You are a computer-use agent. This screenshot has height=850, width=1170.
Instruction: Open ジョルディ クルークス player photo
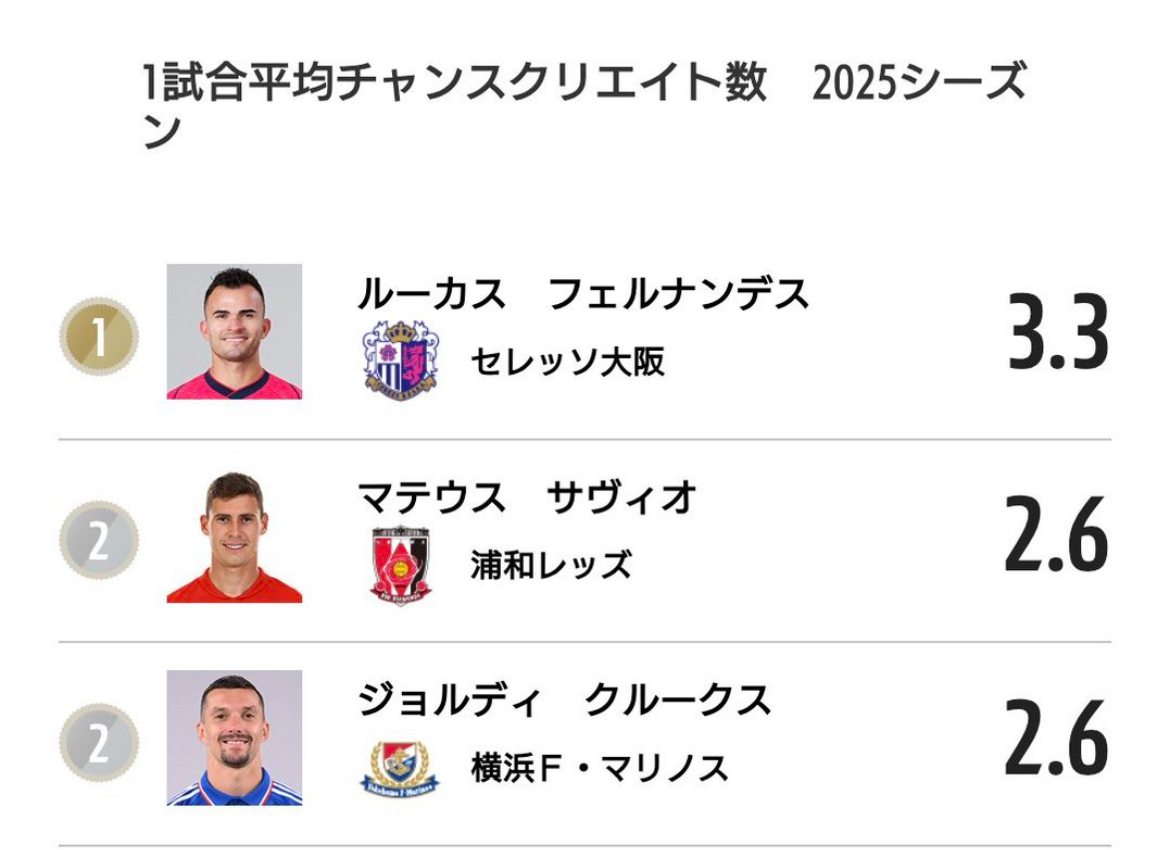pos(234,738)
